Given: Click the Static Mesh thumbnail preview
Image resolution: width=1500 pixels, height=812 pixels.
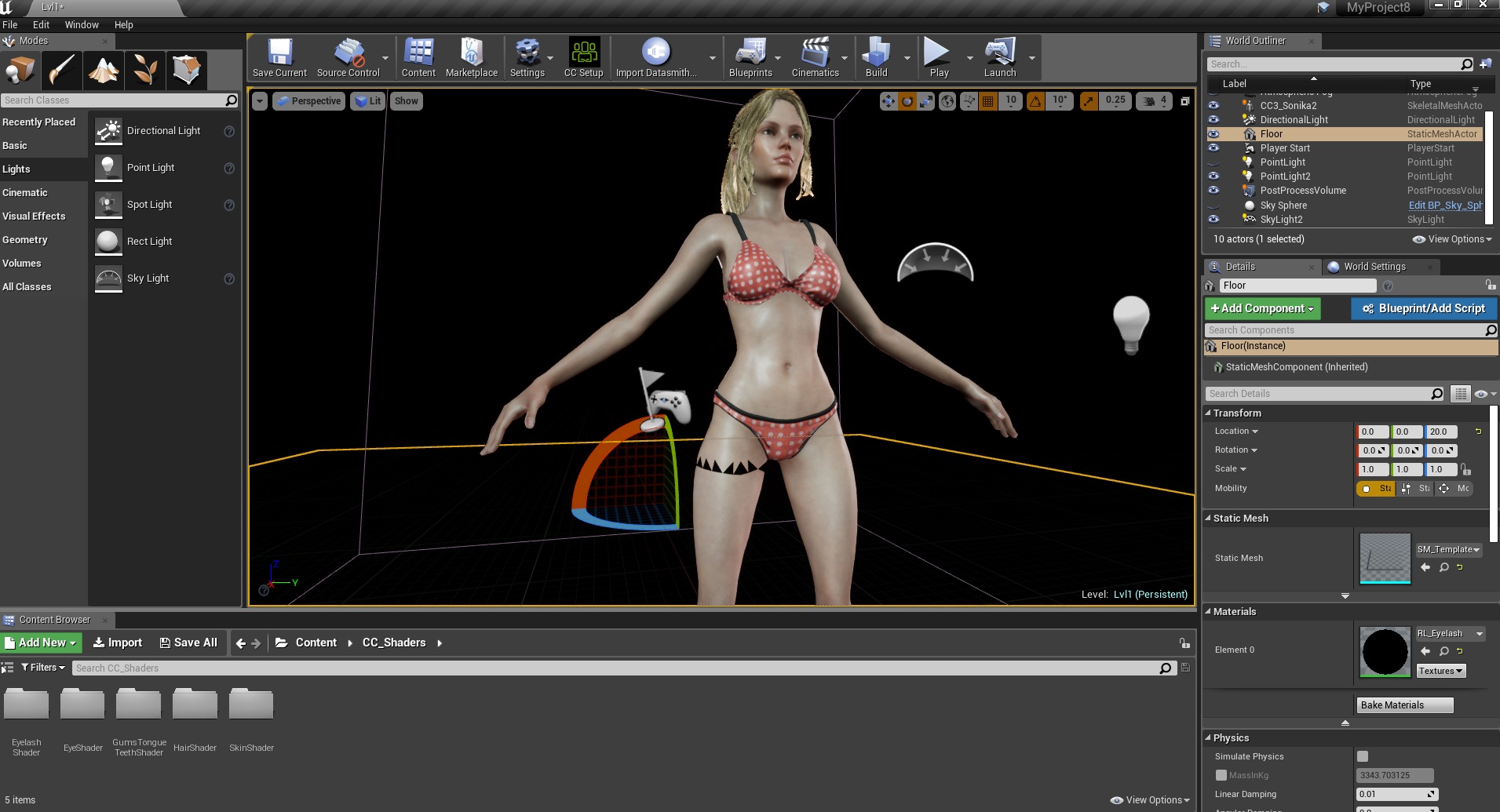Looking at the screenshot, I should click(1385, 559).
